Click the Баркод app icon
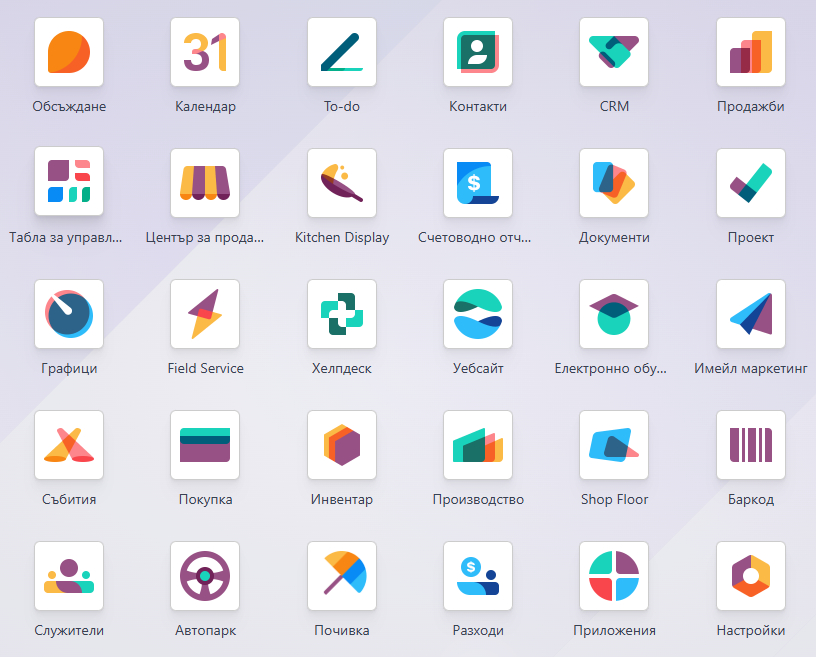This screenshot has height=657, width=816. coord(751,445)
